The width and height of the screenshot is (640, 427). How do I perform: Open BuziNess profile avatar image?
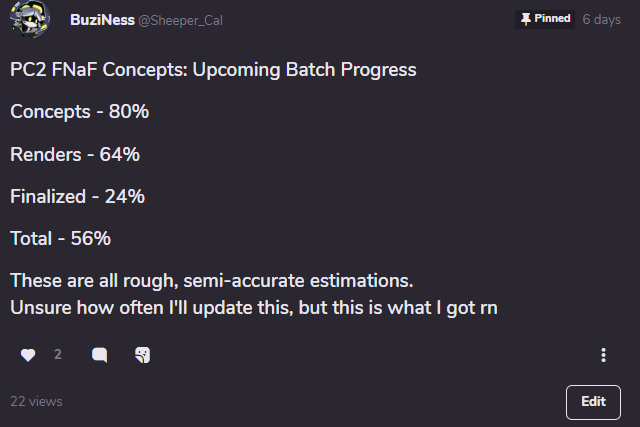pos(29,19)
